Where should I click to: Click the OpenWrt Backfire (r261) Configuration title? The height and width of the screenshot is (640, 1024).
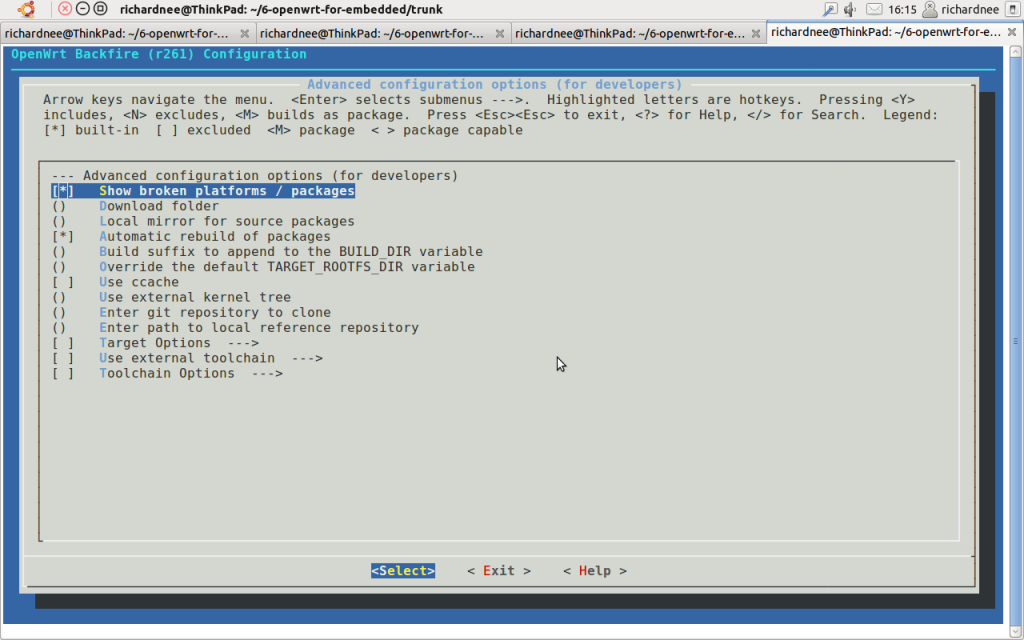point(159,54)
